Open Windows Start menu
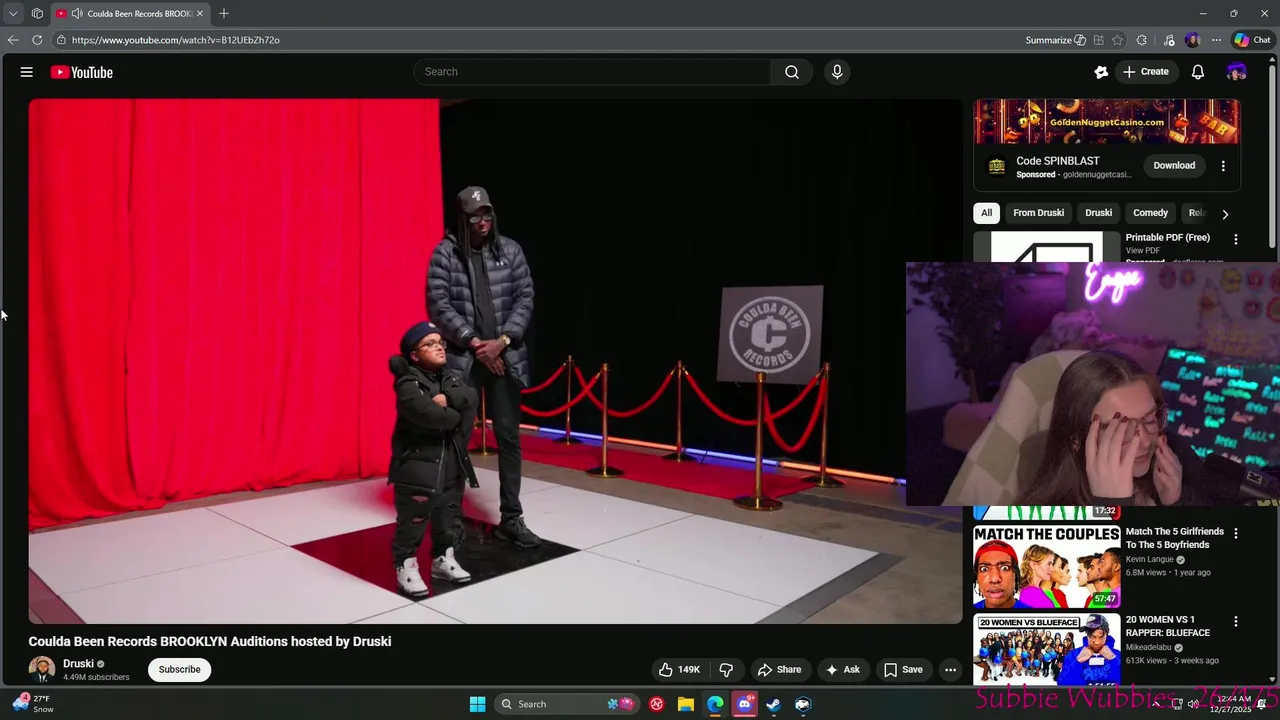This screenshot has height=720, width=1280. pyautogui.click(x=477, y=704)
